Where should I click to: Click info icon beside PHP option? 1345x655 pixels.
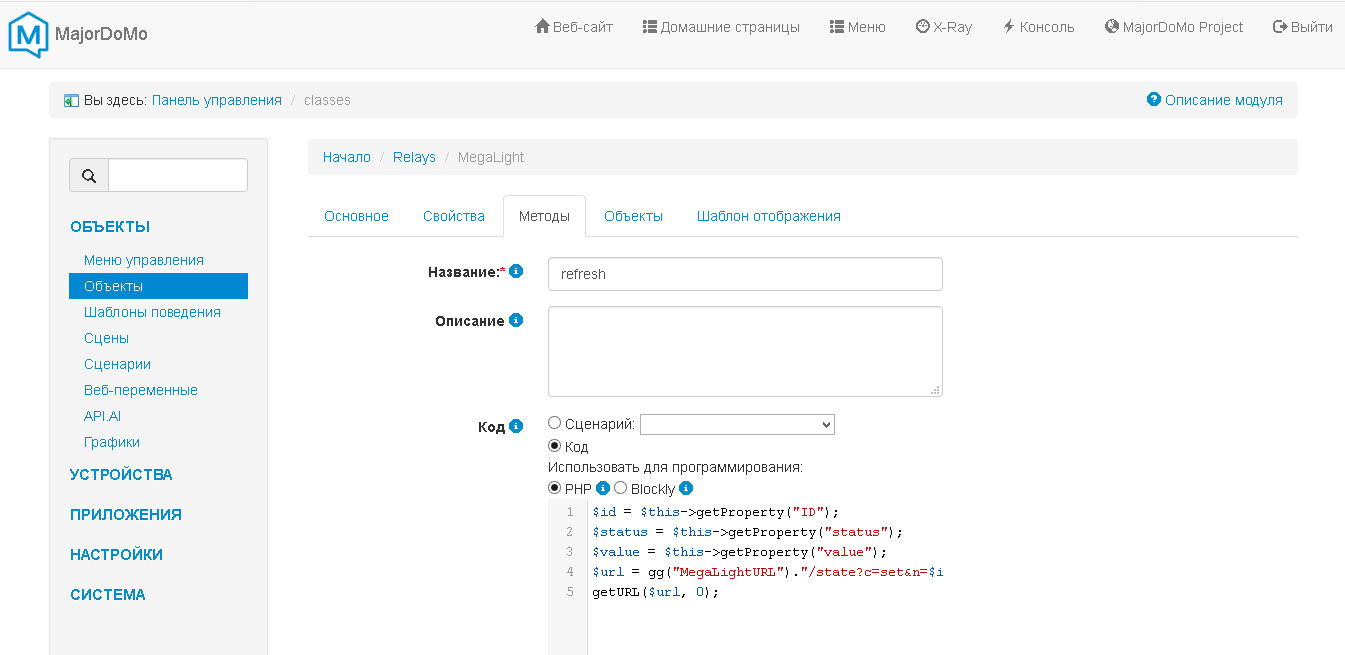coord(603,489)
